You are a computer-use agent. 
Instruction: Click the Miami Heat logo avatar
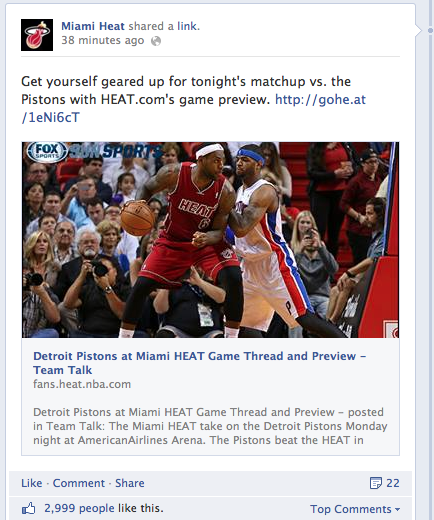pos(37,35)
